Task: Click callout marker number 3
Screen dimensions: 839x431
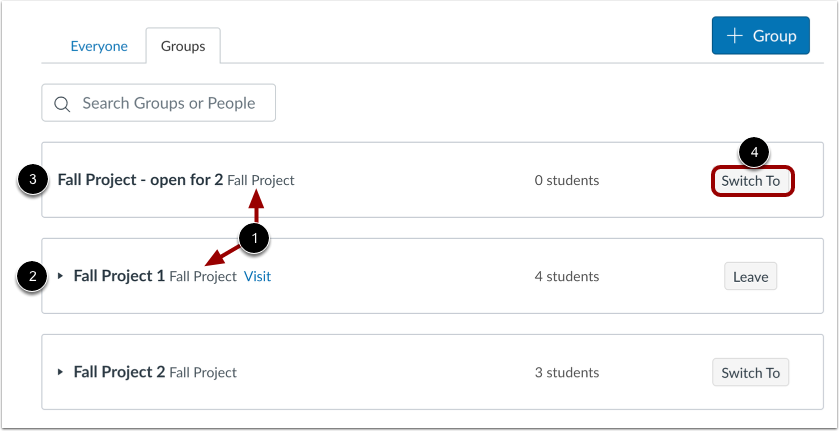Action: 34,181
